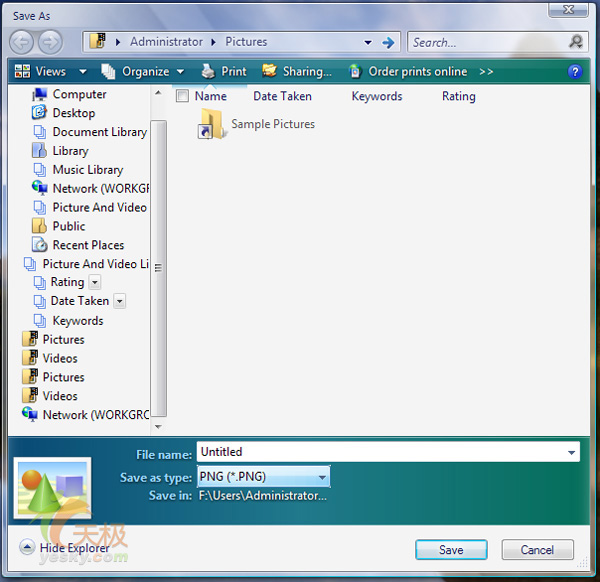Click the Organize icon in toolbar
The width and height of the screenshot is (600, 582).
point(108,71)
